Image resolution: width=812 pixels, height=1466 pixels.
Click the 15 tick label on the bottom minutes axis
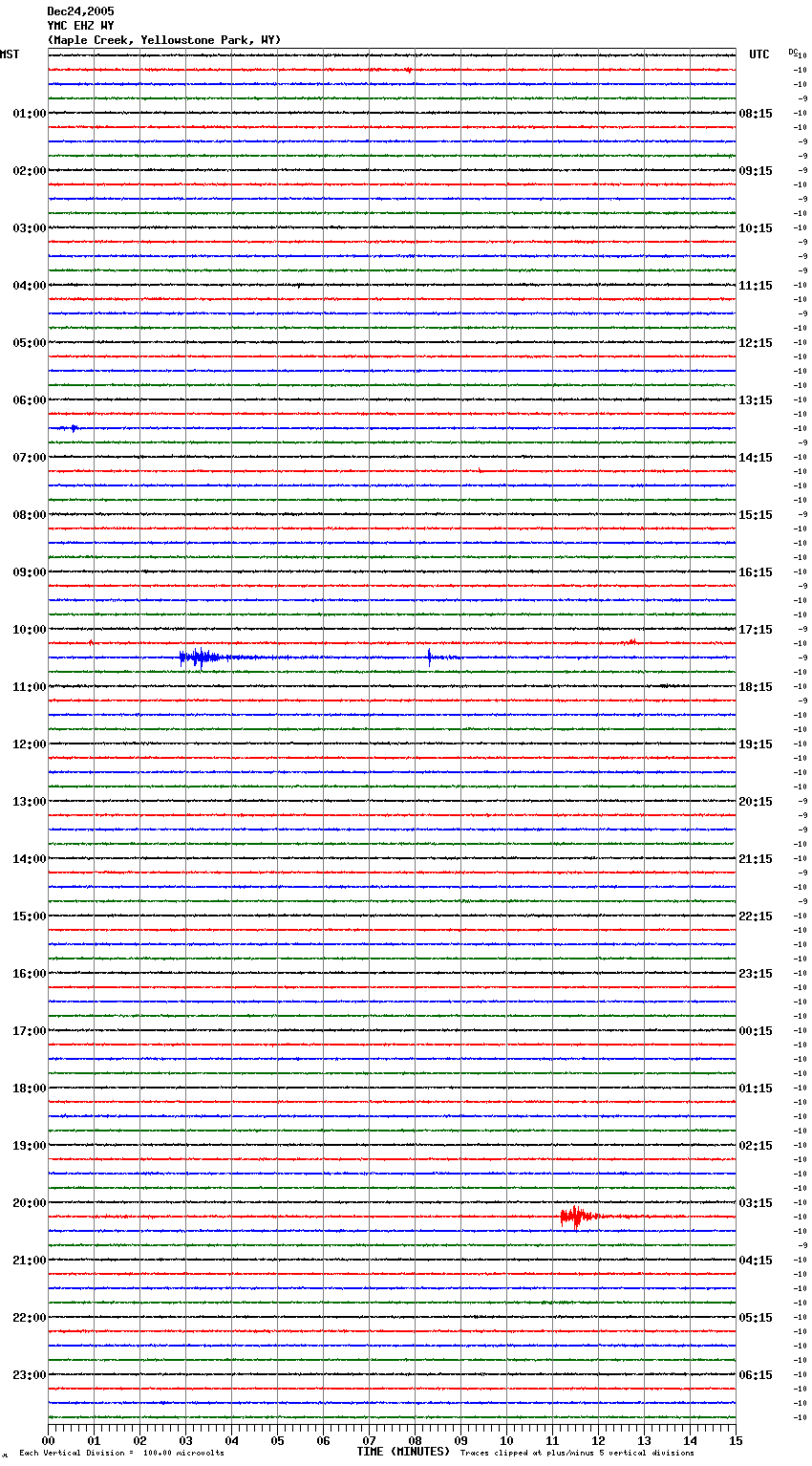click(x=736, y=1441)
